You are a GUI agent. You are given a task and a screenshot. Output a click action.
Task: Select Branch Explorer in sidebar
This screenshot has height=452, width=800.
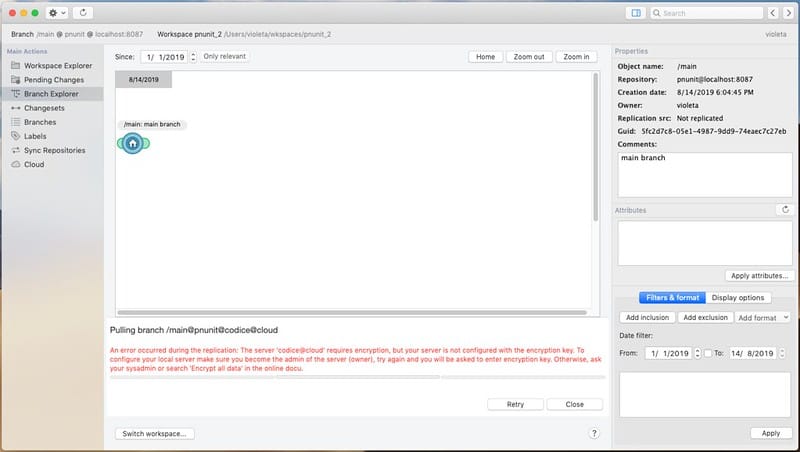coord(52,94)
